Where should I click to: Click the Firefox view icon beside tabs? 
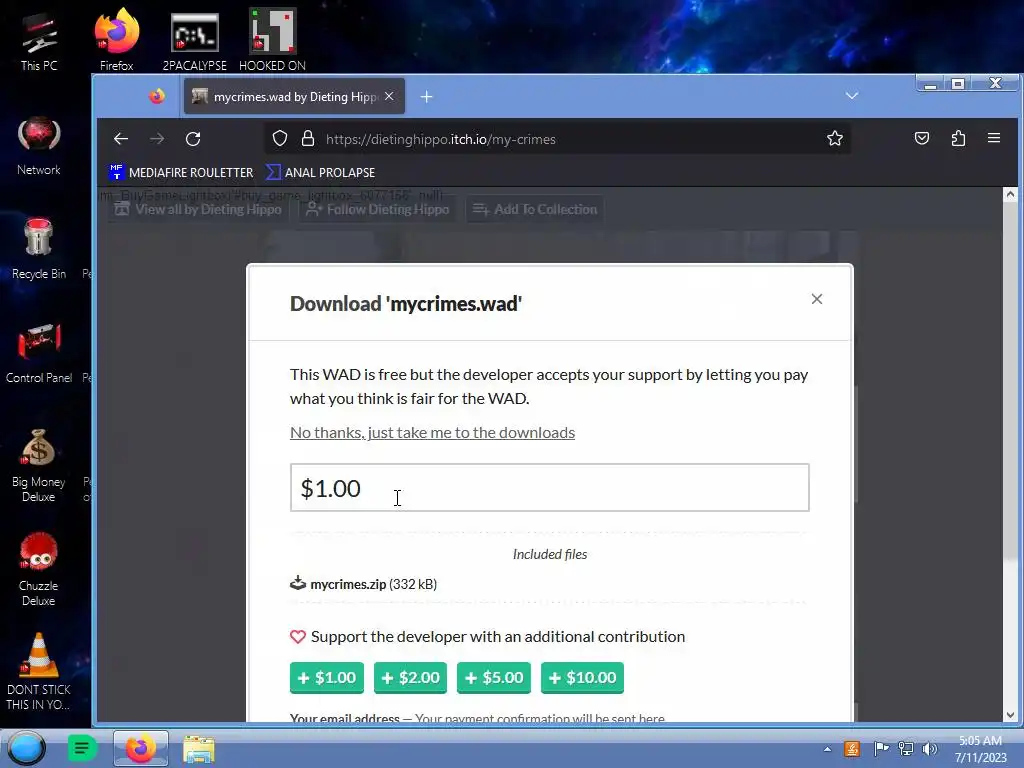pyautogui.click(x=157, y=96)
